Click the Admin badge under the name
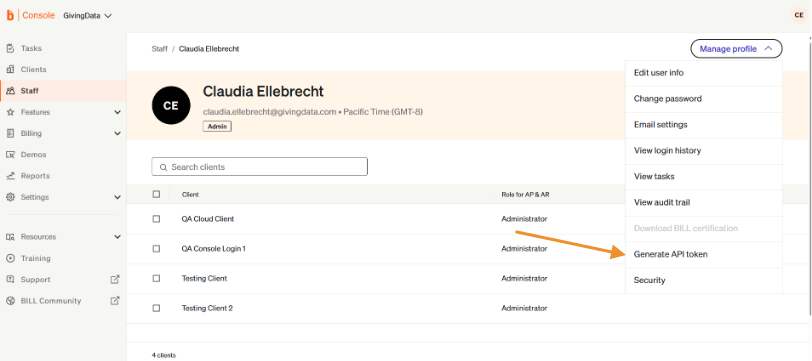This screenshot has width=812, height=361. [217, 126]
